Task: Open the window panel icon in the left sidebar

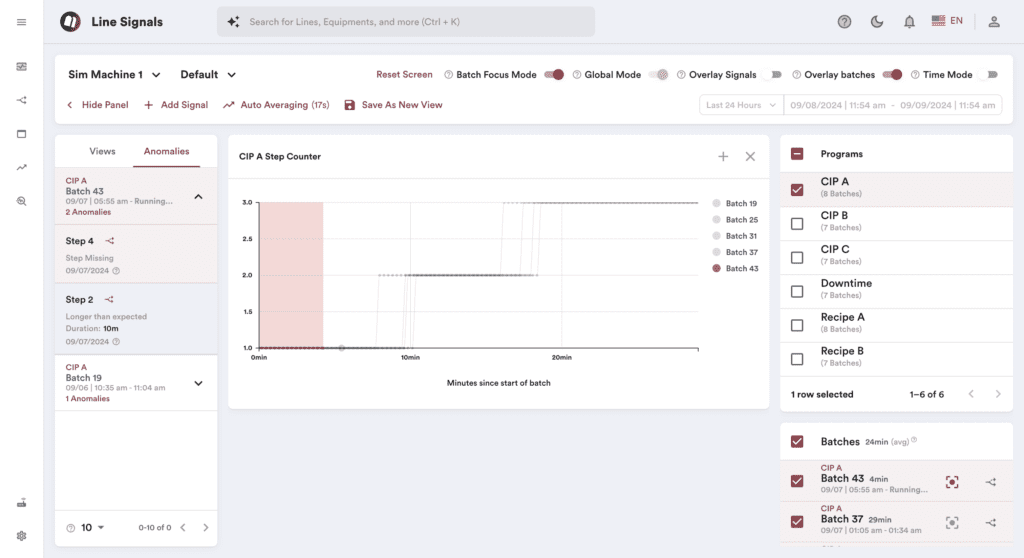Action: click(22, 134)
